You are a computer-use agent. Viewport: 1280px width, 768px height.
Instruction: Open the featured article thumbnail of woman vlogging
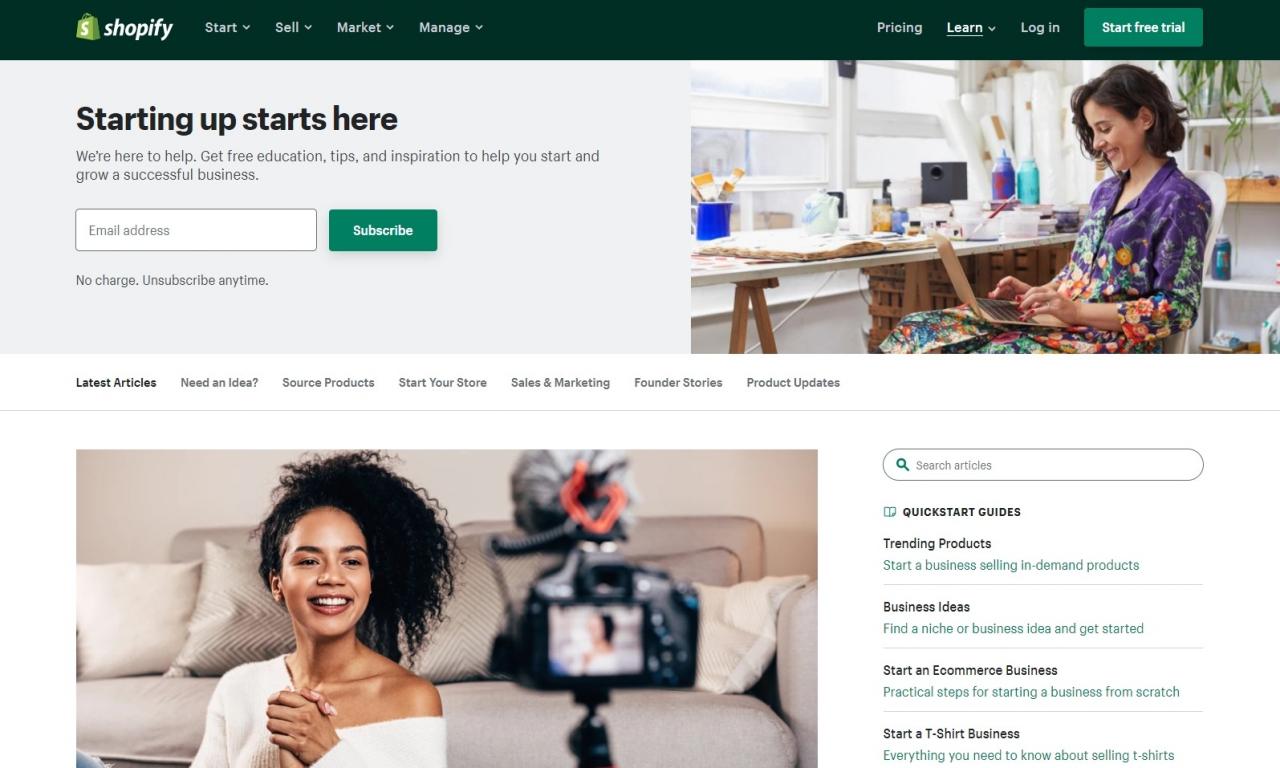tap(447, 608)
